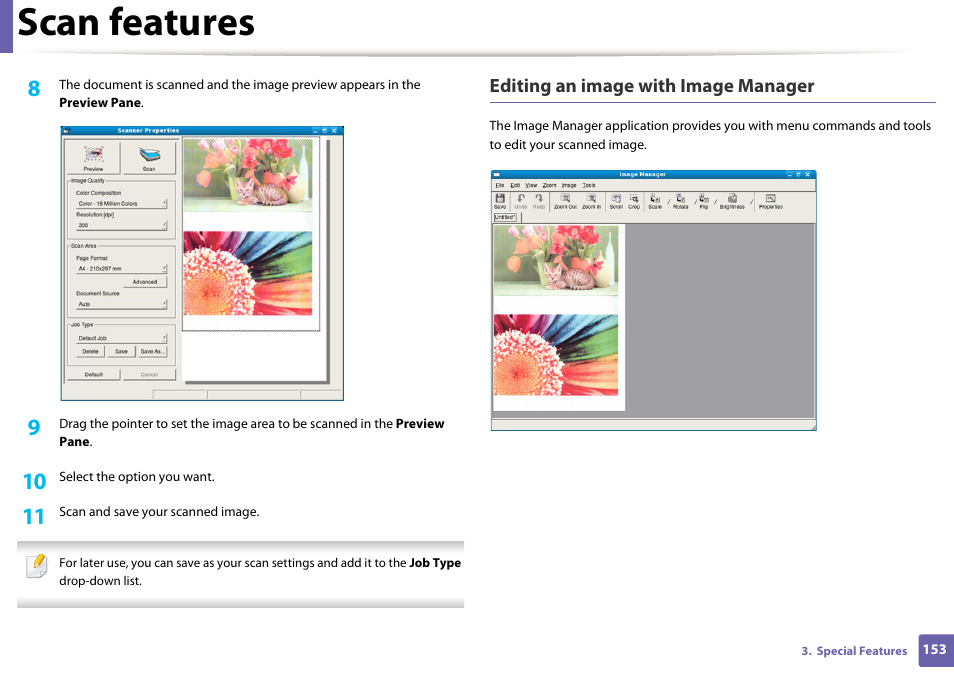Click the Cancel button in Scanner Properties
The width and height of the screenshot is (954, 675).
[x=149, y=374]
